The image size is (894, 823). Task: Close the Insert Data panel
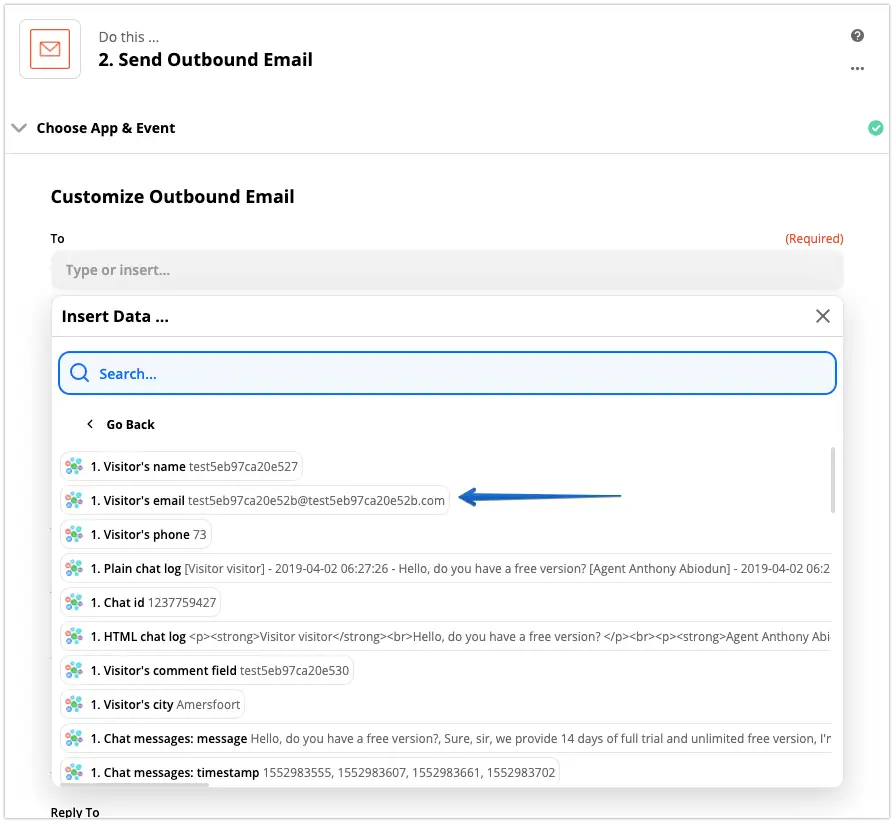coord(822,316)
